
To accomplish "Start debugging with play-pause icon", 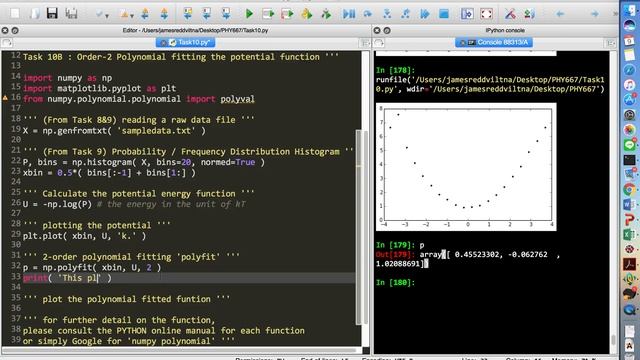I will coord(349,14).
